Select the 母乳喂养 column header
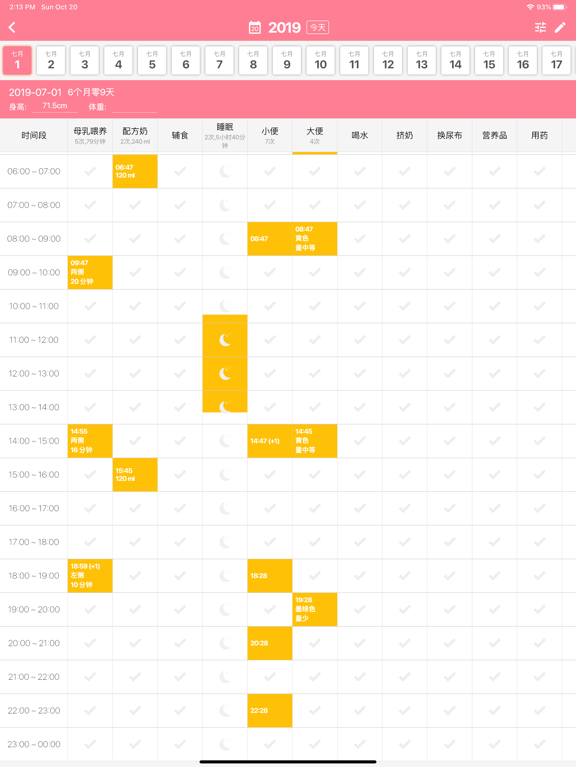Screen dimensions: 576x768 tap(90, 135)
